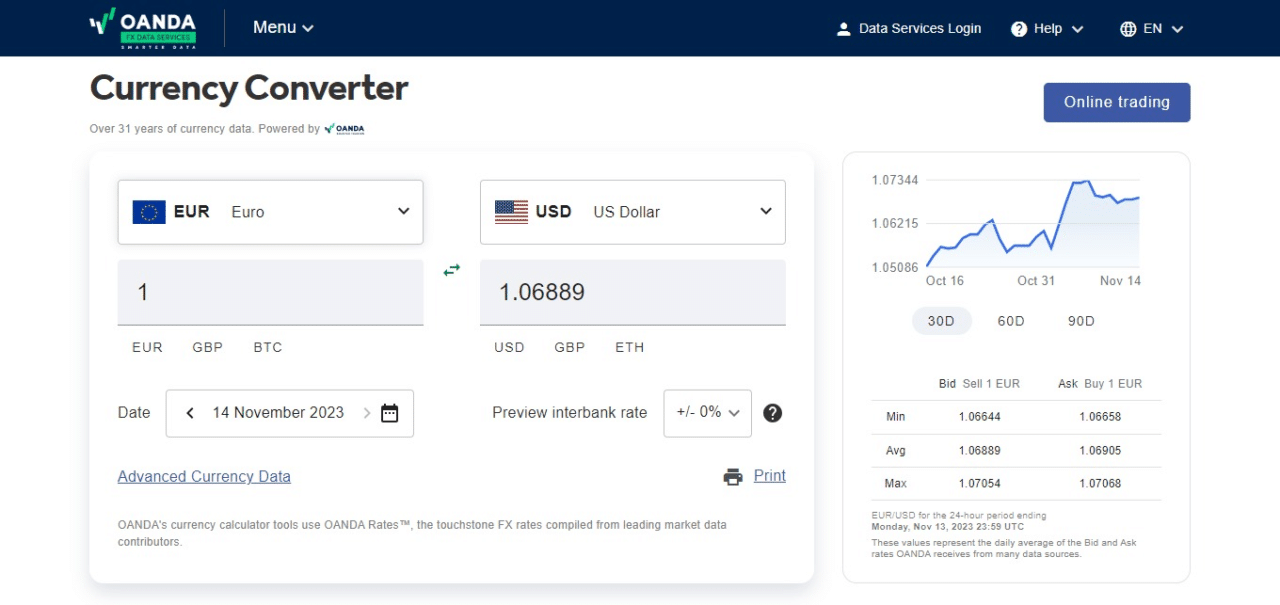Click the OANDA logo in header
Viewport: 1280px width, 605px height.
click(x=142, y=28)
